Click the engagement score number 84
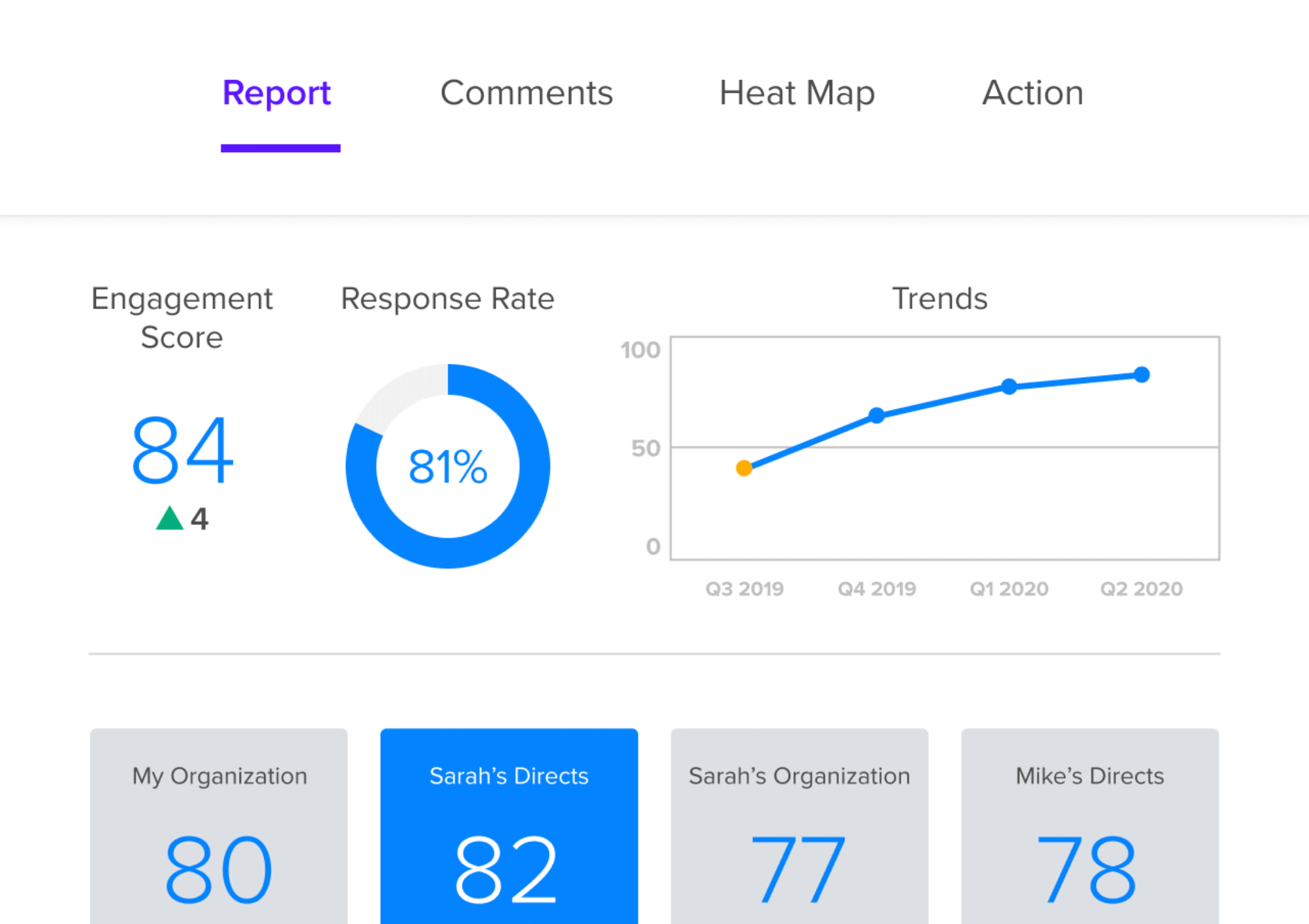 pos(182,450)
